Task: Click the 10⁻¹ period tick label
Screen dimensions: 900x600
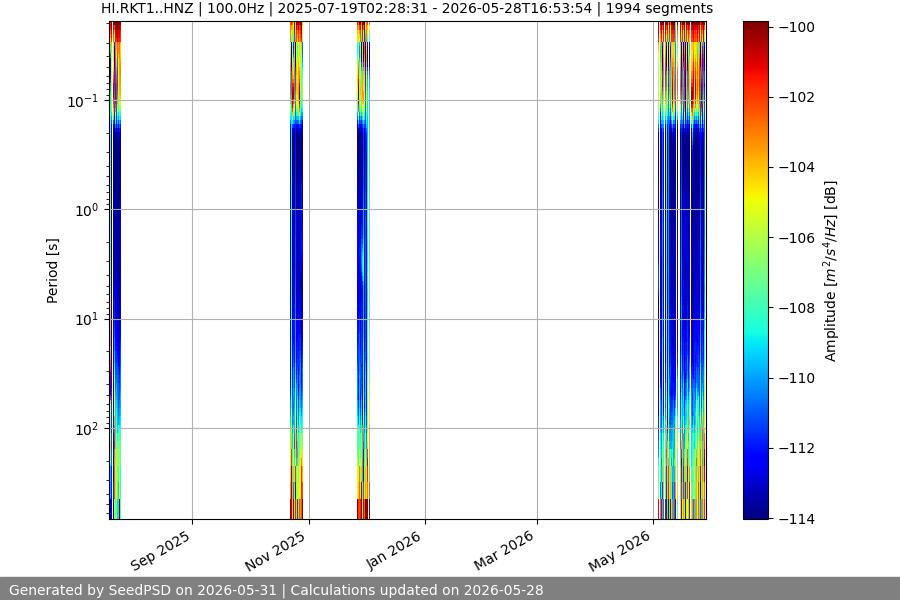Action: [83, 102]
